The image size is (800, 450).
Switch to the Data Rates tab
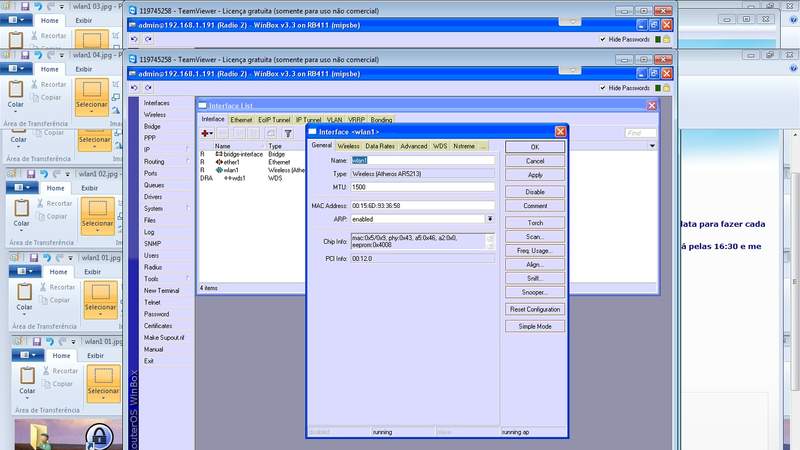point(380,146)
